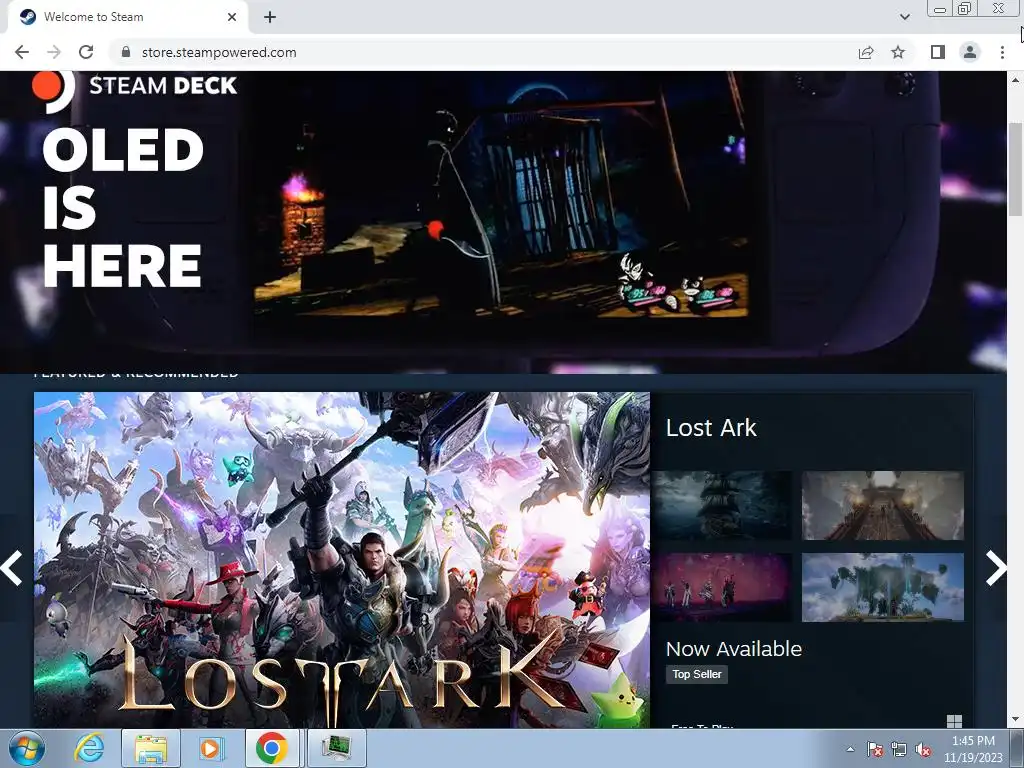Open the Chrome profile avatar menu
The height and width of the screenshot is (768, 1024).
point(970,52)
